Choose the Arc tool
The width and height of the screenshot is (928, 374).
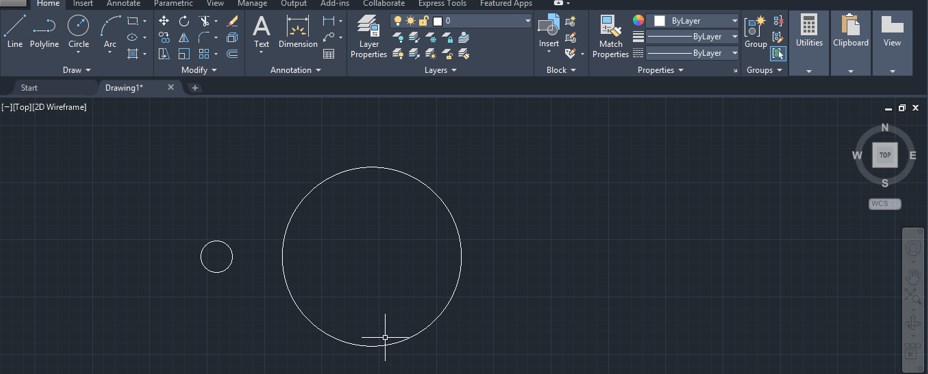pos(110,34)
